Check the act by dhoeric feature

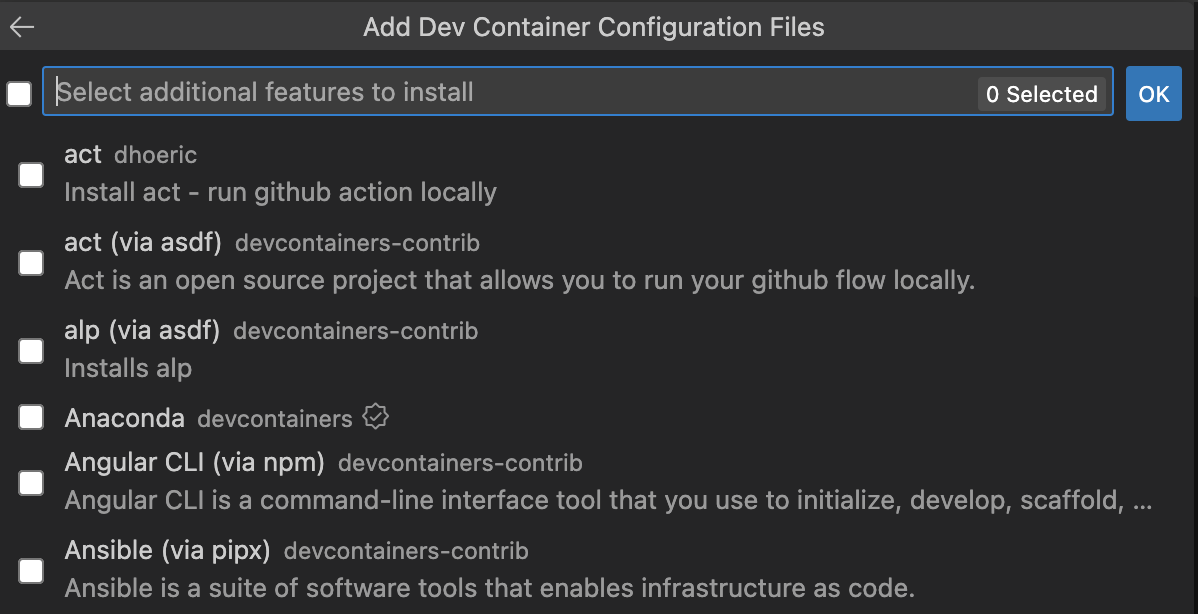point(31,175)
